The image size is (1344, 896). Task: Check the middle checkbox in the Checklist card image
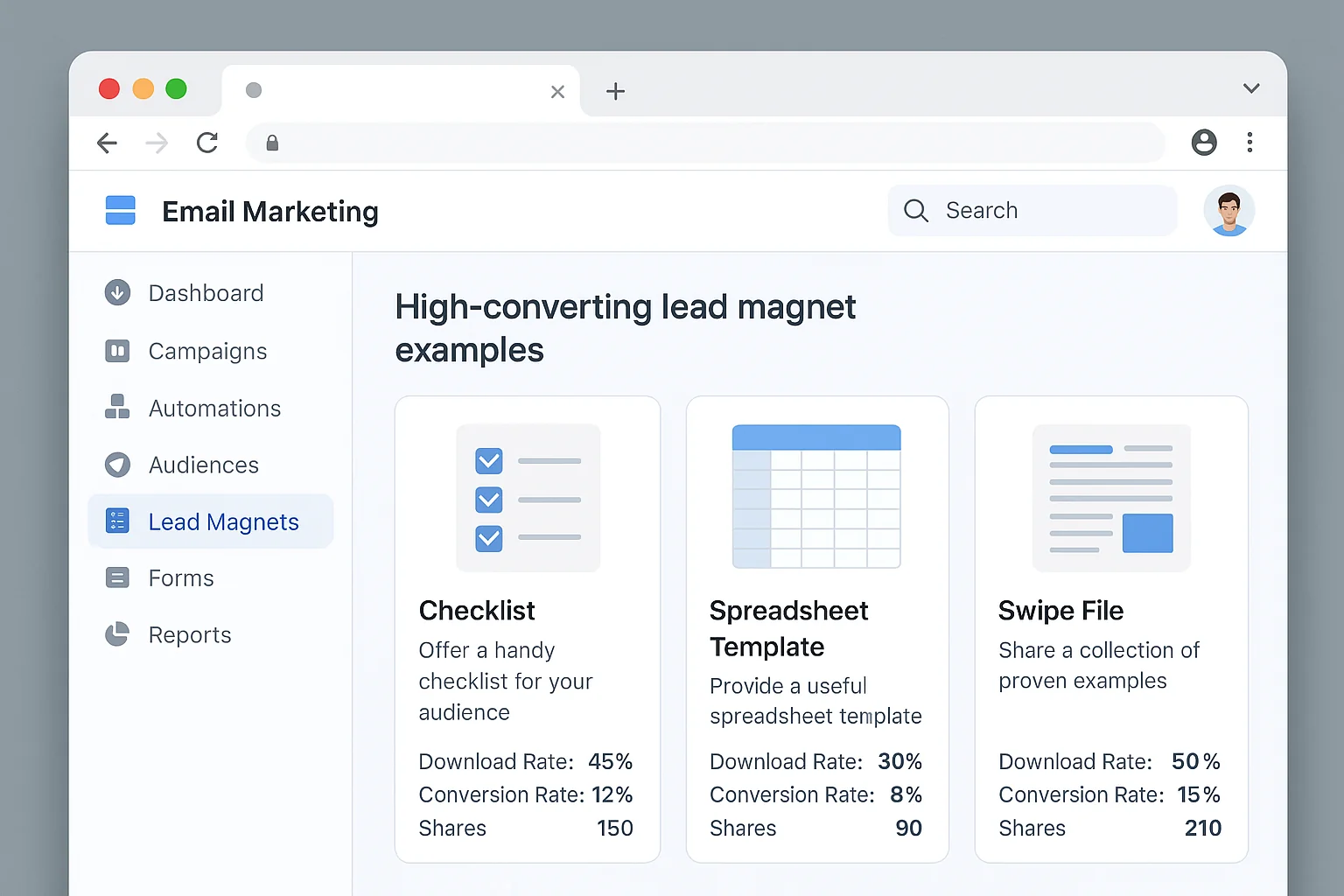(x=488, y=500)
